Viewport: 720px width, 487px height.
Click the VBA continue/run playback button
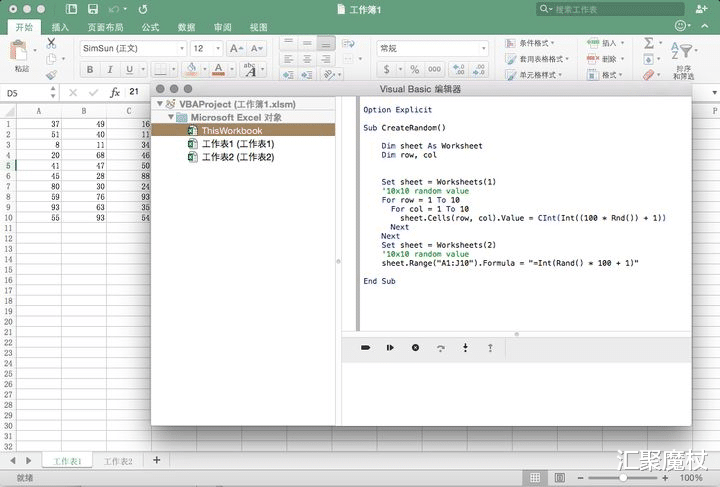tap(390, 347)
